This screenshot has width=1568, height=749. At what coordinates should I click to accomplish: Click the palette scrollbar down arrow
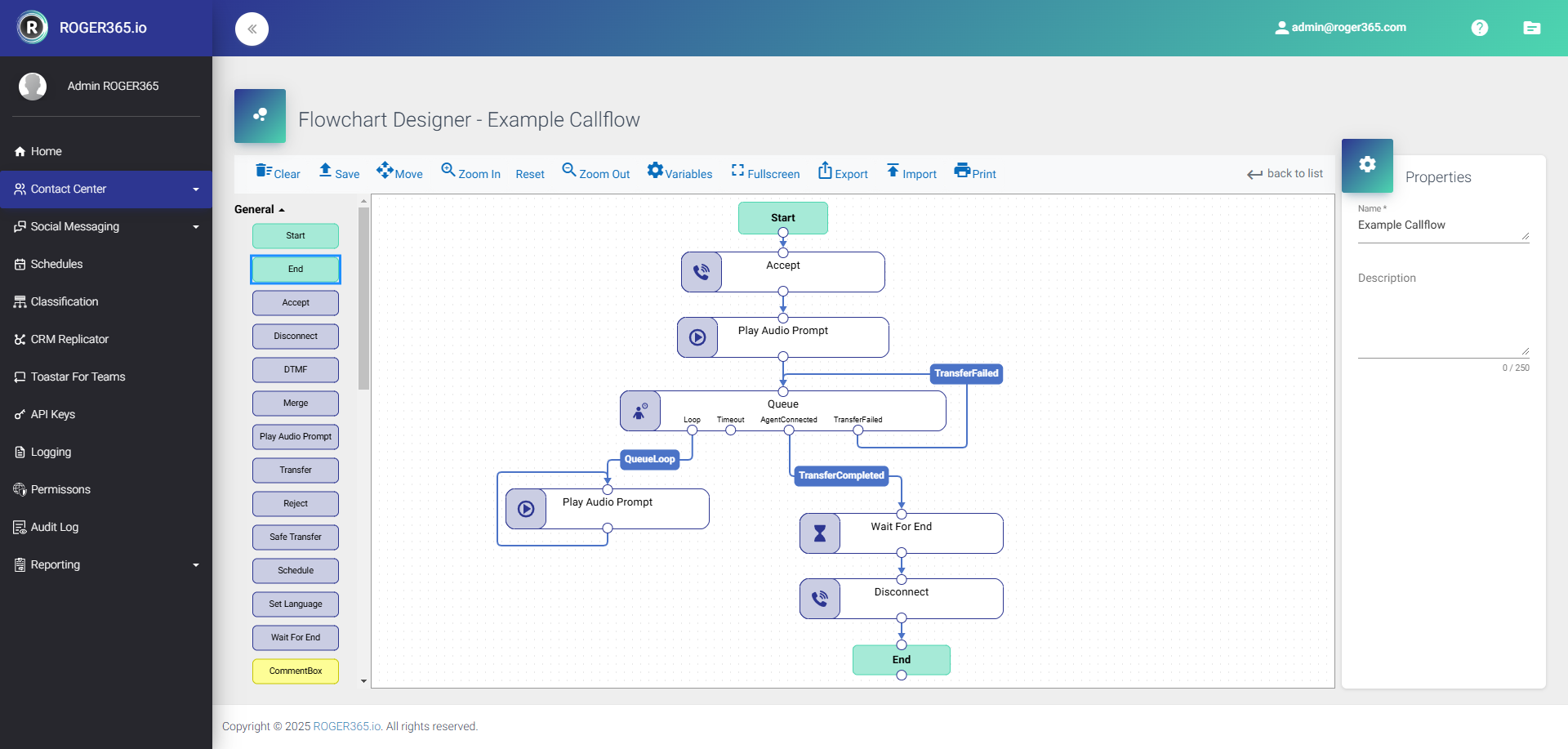(x=363, y=681)
